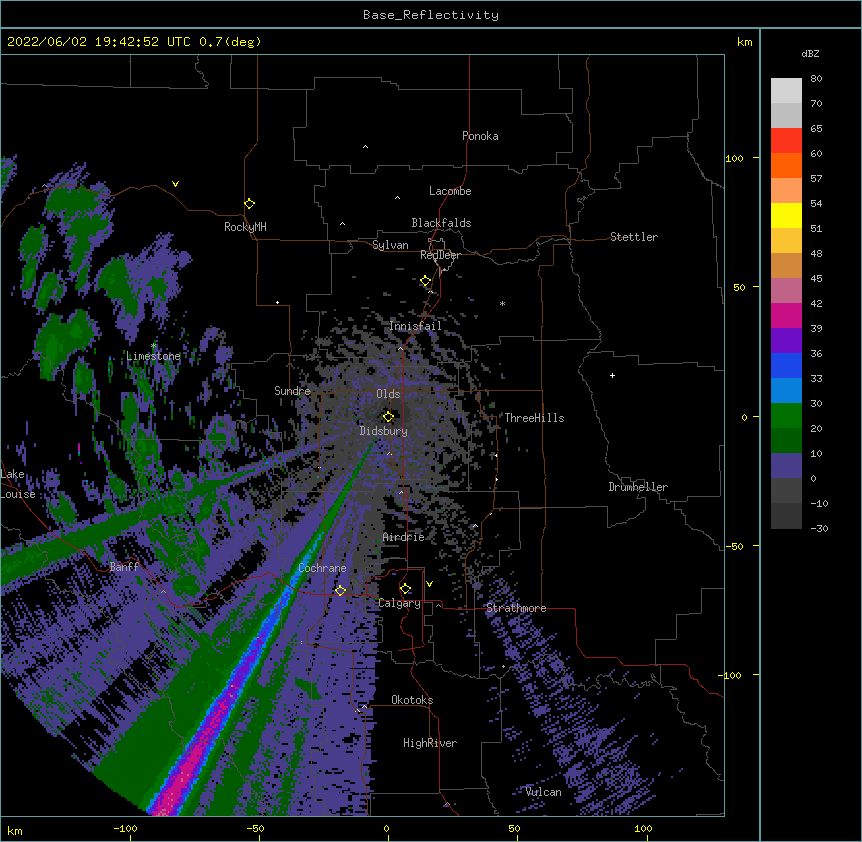The height and width of the screenshot is (842, 862).
Task: Click the white plus marker north of Drumheller
Action: [x=612, y=375]
